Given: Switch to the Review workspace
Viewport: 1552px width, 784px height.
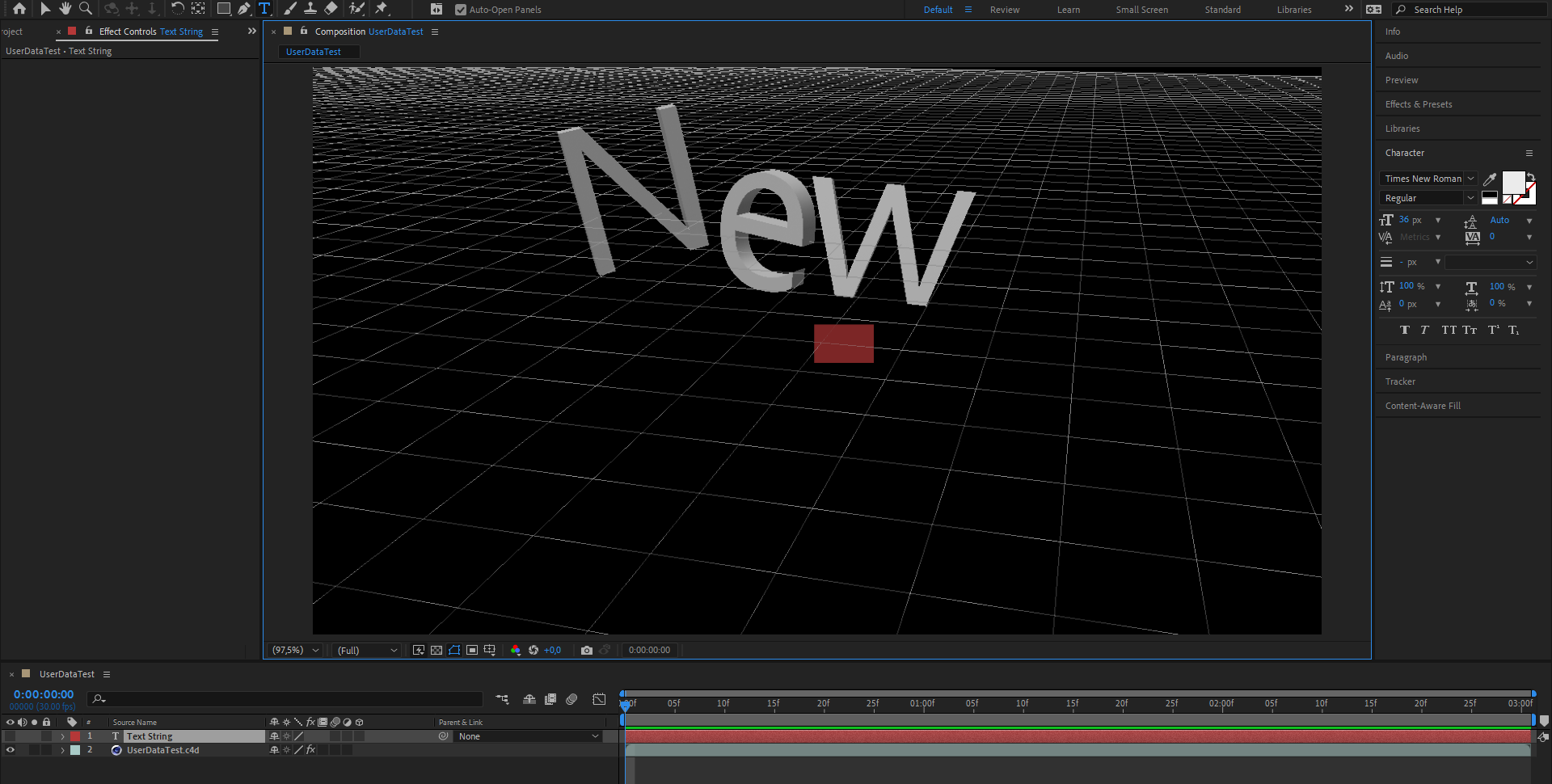Looking at the screenshot, I should (x=1005, y=10).
